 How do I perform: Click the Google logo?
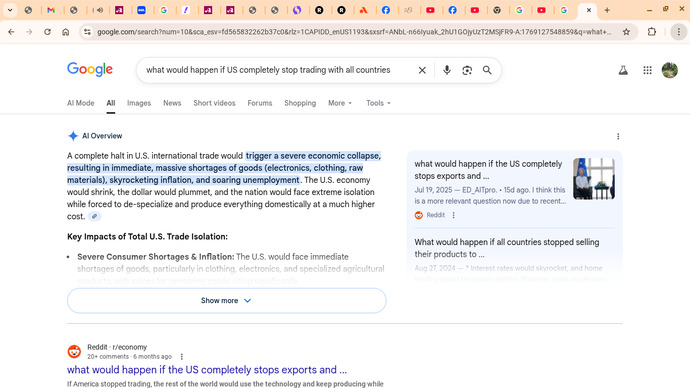(90, 69)
